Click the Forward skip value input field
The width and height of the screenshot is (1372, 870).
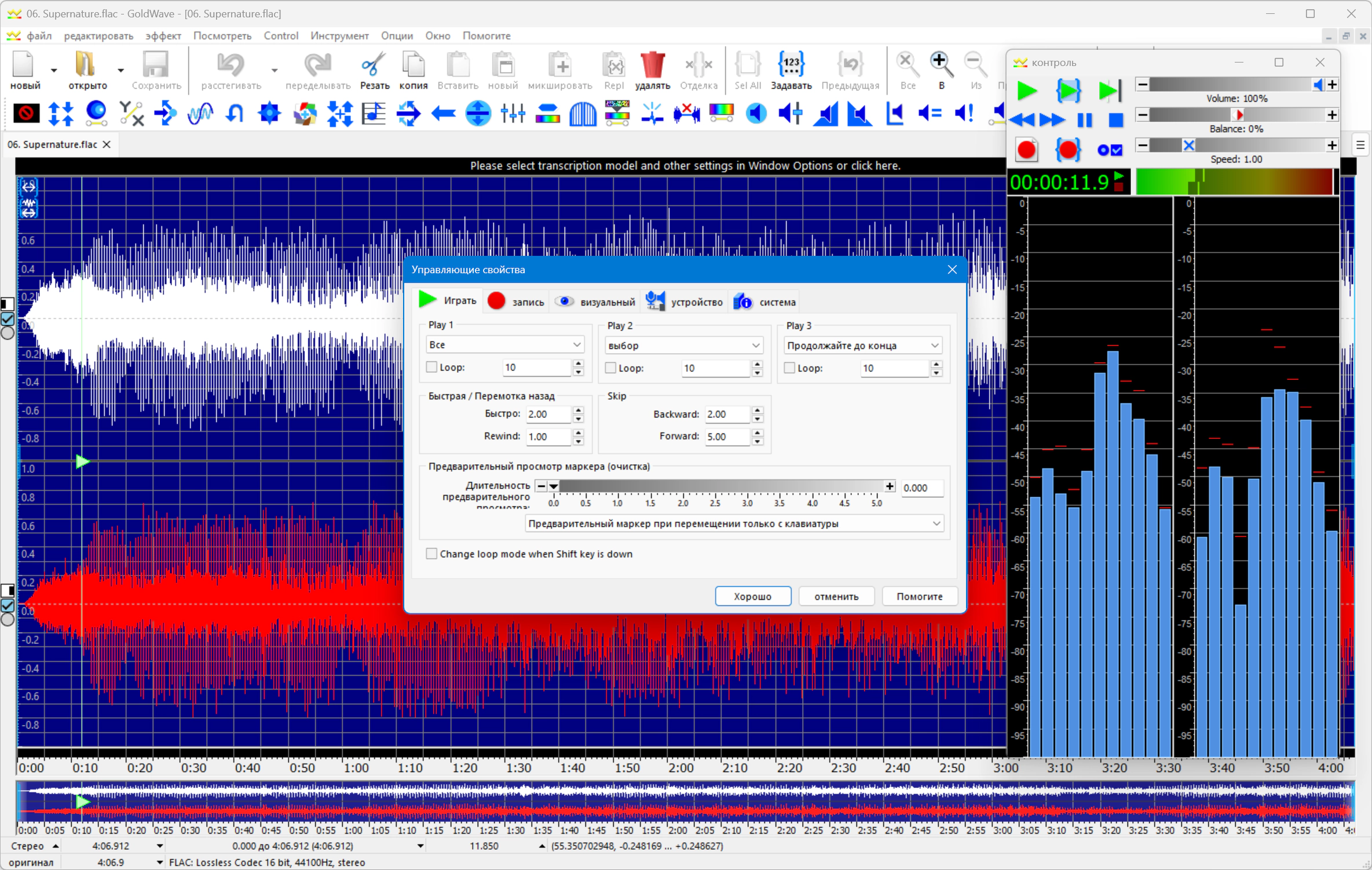727,436
